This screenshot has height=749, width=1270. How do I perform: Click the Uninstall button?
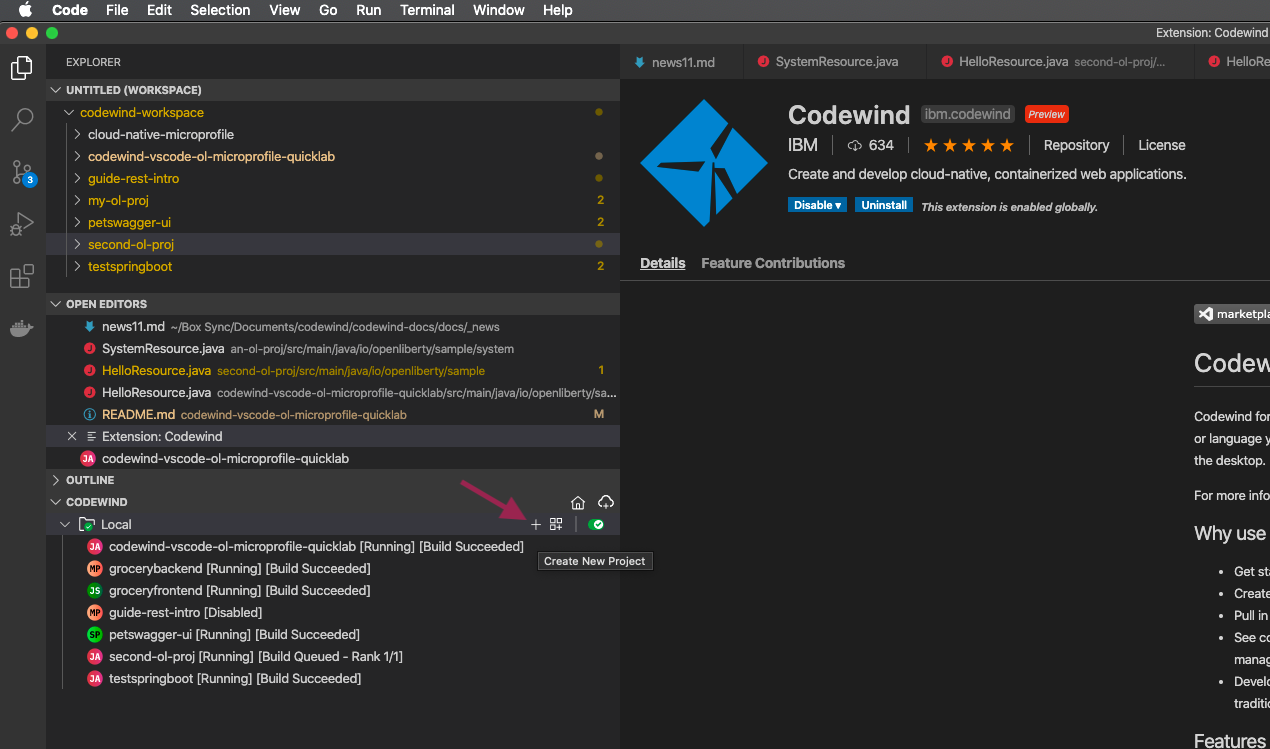[884, 205]
